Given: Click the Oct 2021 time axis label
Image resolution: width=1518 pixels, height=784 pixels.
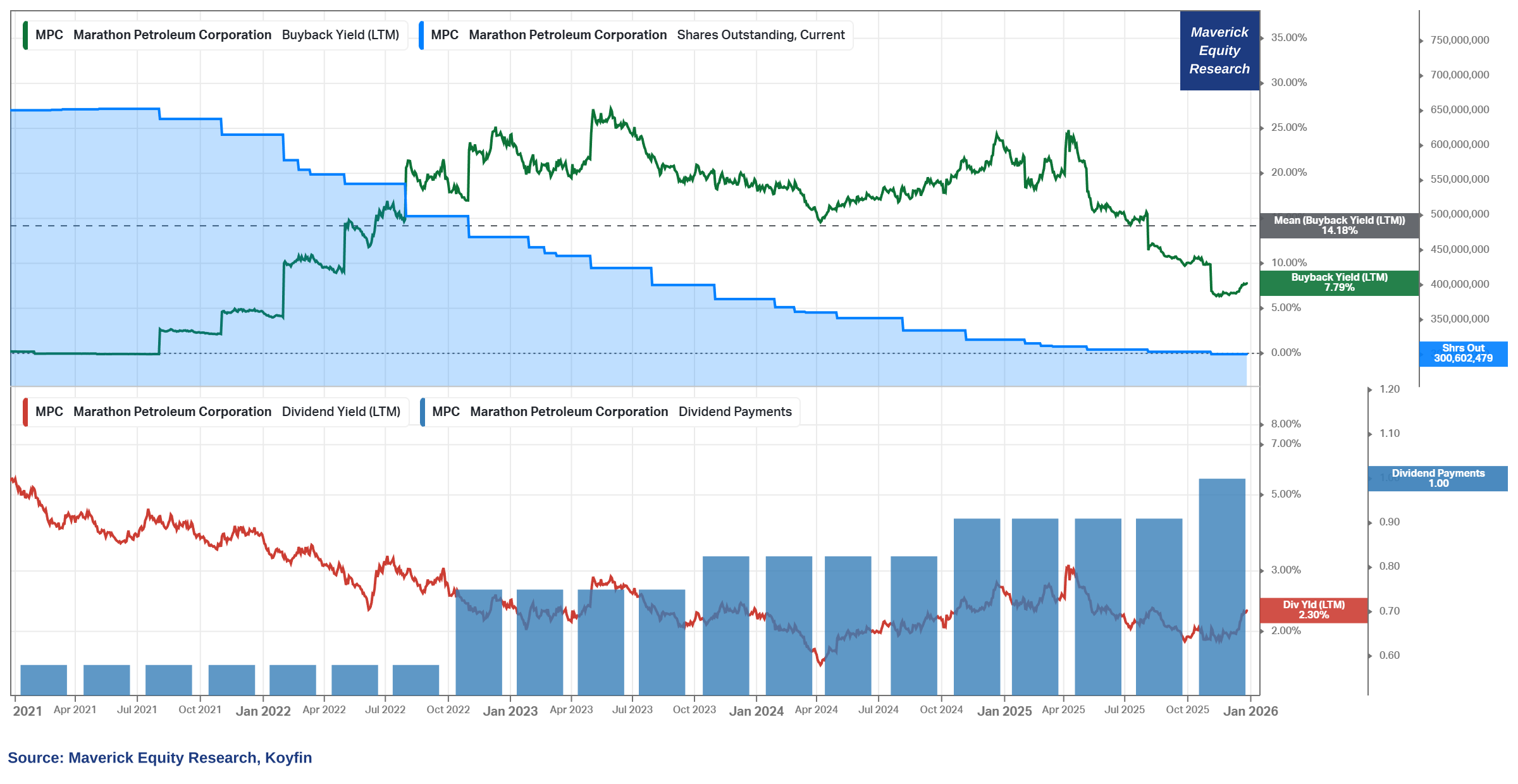Looking at the screenshot, I should (x=200, y=710).
